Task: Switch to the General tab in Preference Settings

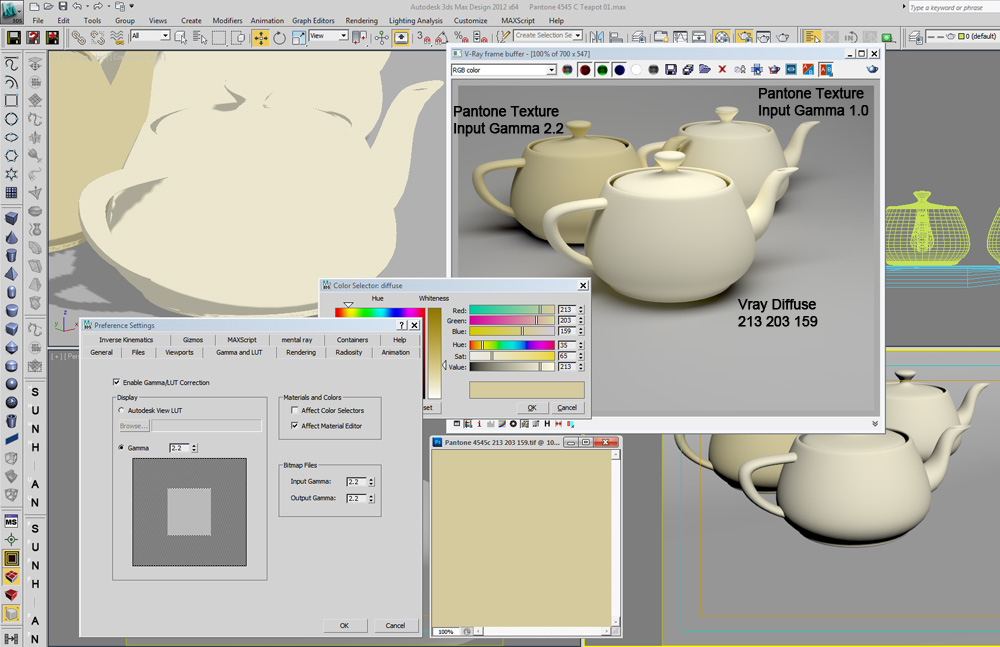Action: coord(101,352)
